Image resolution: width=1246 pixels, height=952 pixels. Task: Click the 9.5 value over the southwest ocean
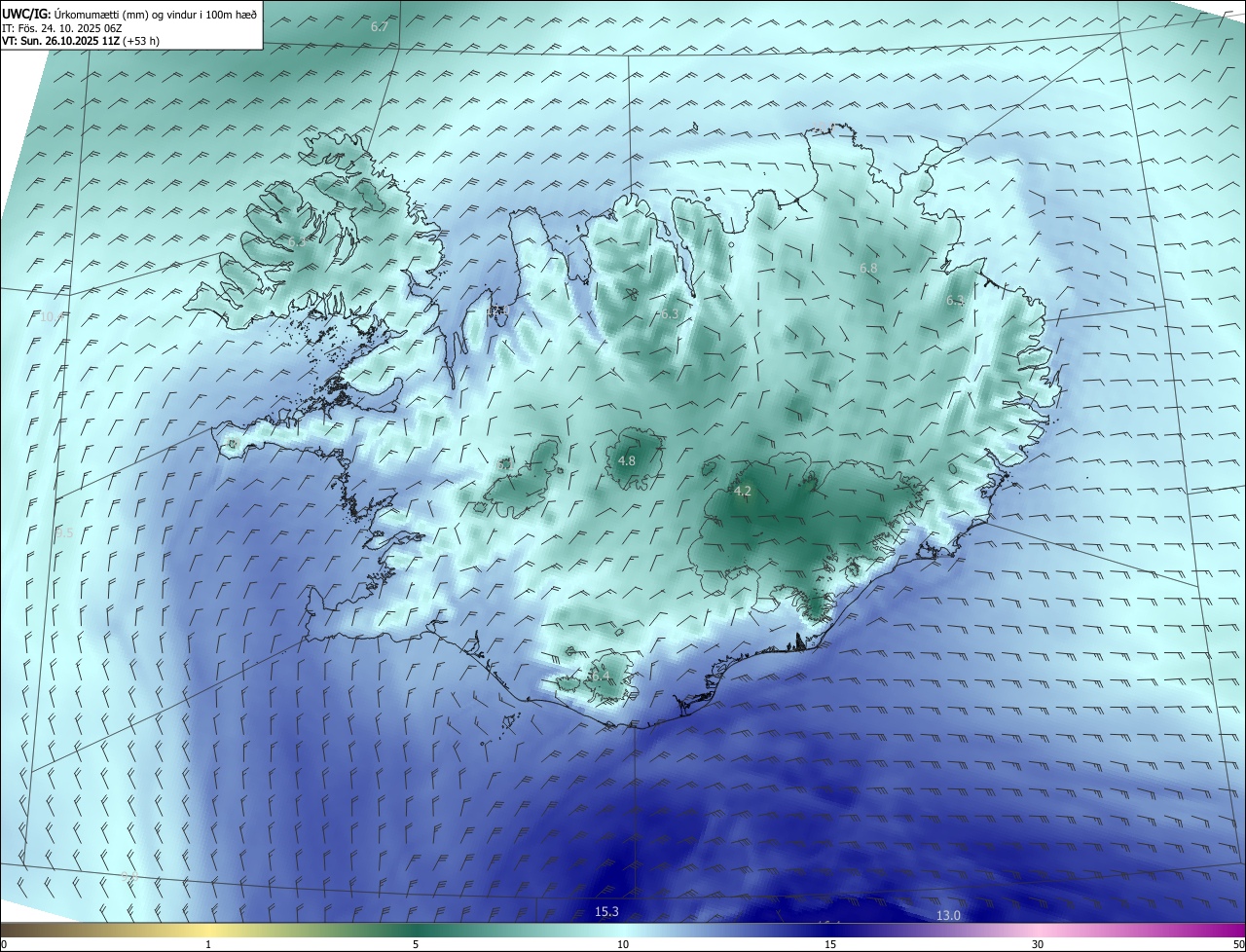[64, 532]
